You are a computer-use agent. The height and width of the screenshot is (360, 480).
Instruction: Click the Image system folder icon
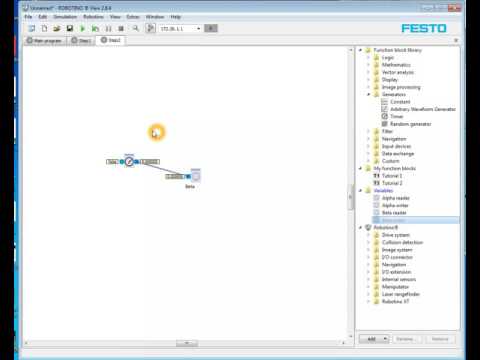pyautogui.click(x=376, y=250)
